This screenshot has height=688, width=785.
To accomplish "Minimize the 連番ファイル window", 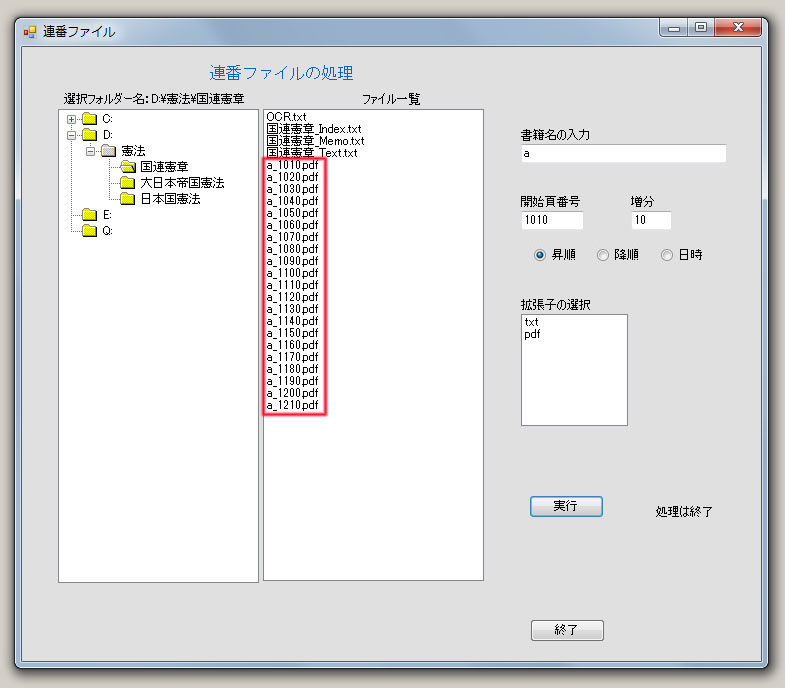I will tap(674, 28).
